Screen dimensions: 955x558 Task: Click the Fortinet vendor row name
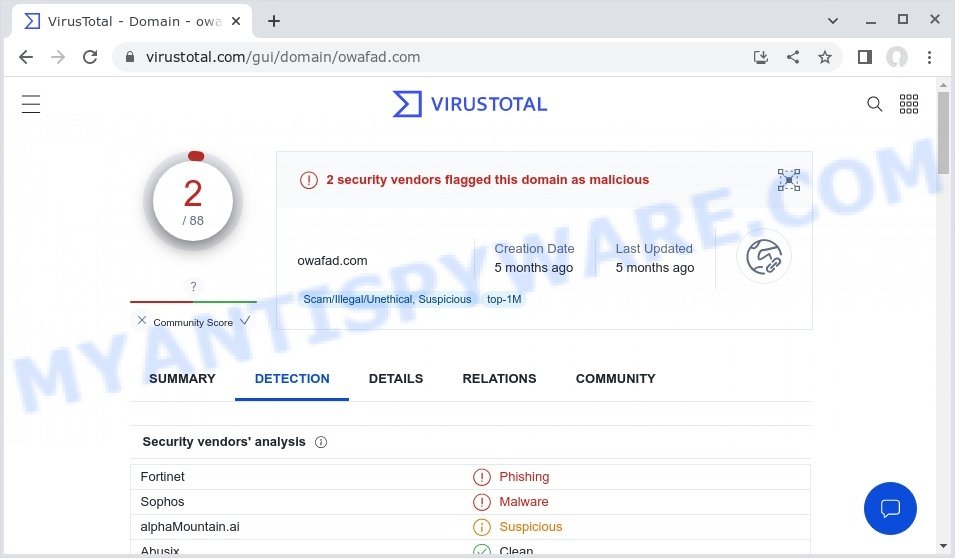point(162,477)
